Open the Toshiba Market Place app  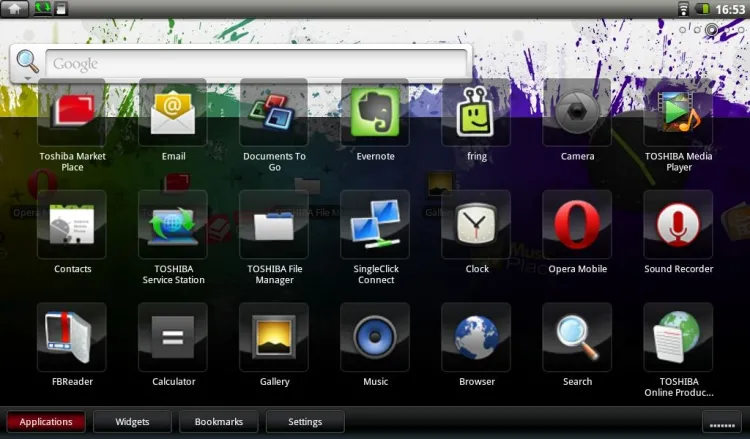coord(72,113)
